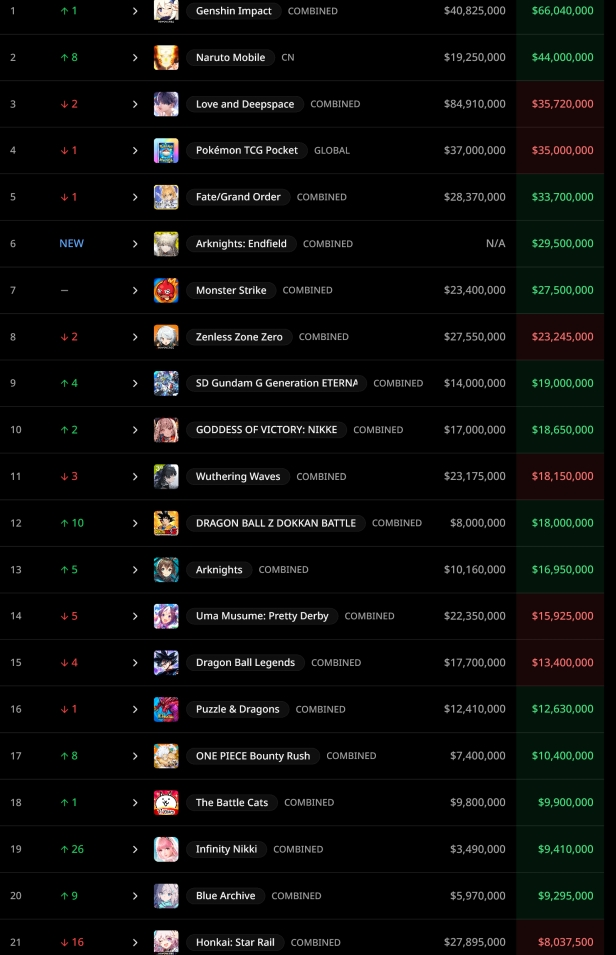This screenshot has height=955, width=616.
Task: Click the $9,410,000 revenue value
Action: tap(565, 849)
